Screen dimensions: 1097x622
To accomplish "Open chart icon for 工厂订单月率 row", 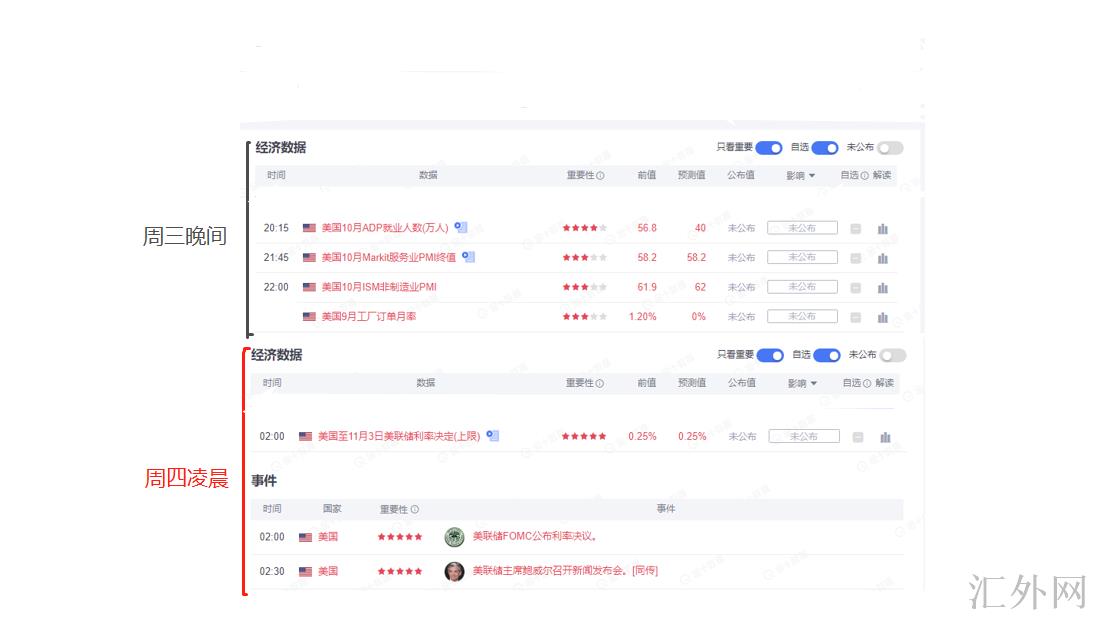I will coord(883,317).
